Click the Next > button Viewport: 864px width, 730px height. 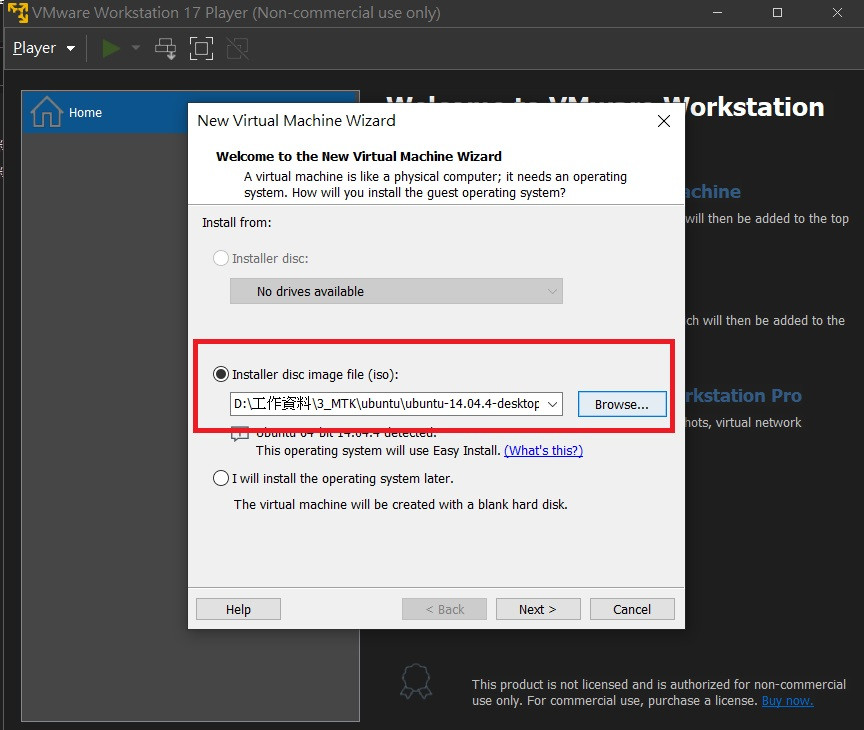point(538,609)
